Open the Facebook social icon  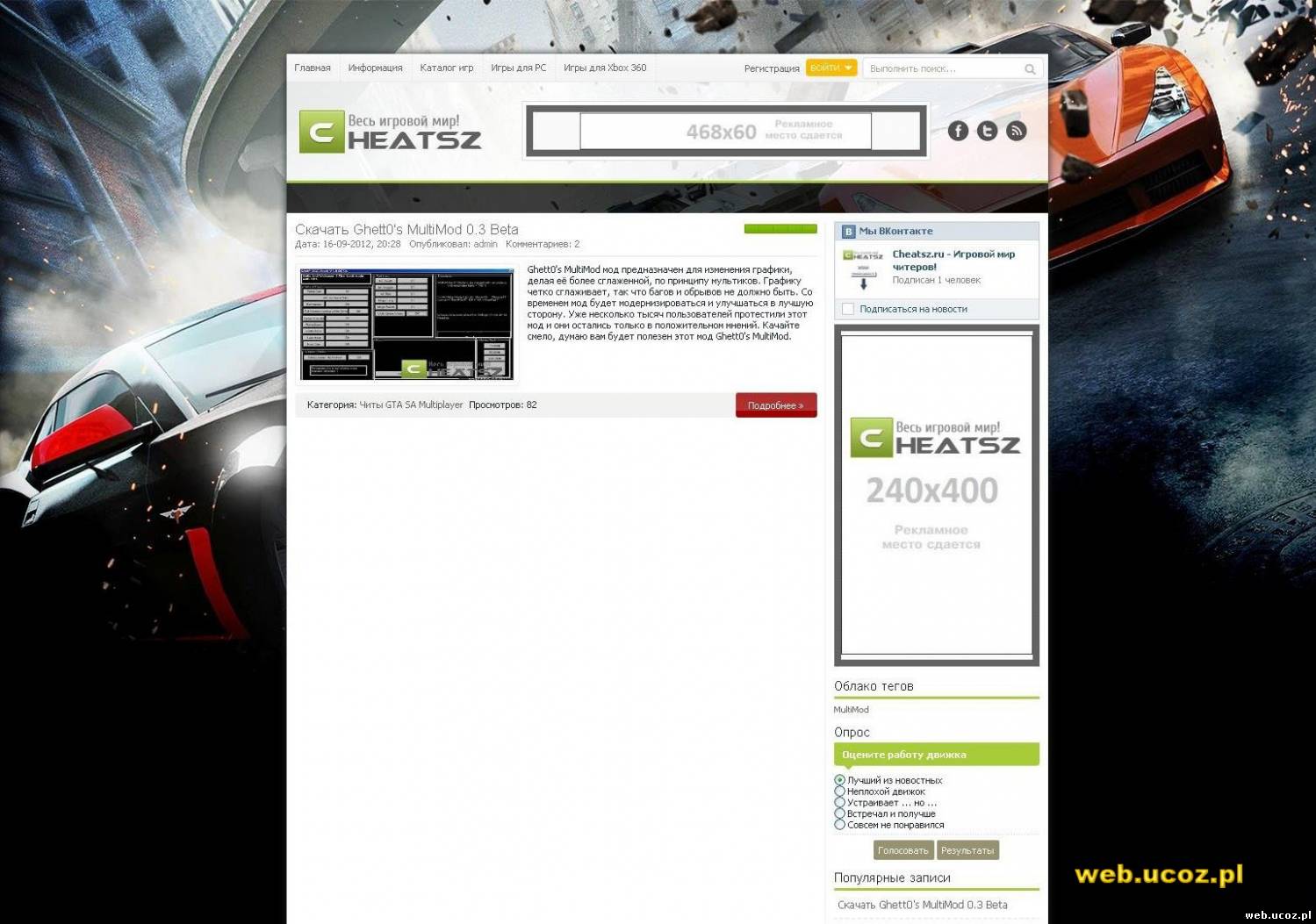pyautogui.click(x=958, y=131)
